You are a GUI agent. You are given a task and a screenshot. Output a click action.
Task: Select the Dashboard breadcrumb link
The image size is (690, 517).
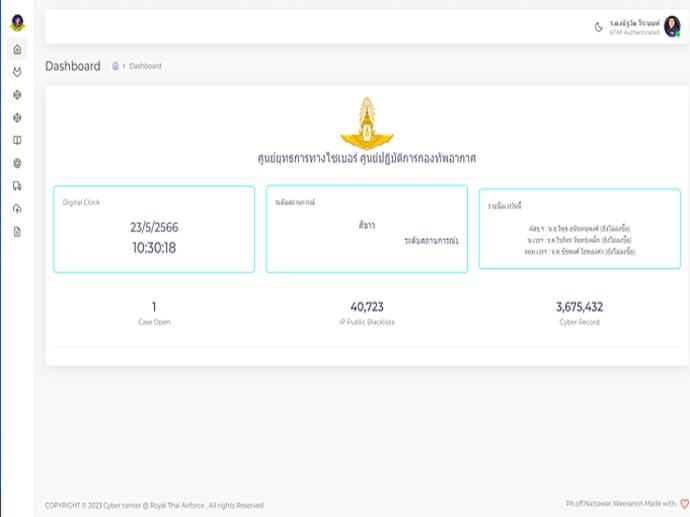145,66
